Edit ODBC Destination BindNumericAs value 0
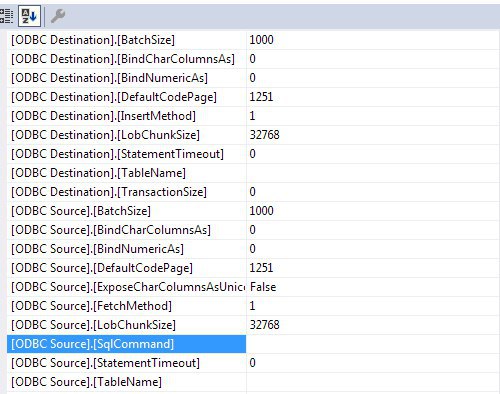The height and width of the screenshot is (394, 500). pyautogui.click(x=373, y=78)
